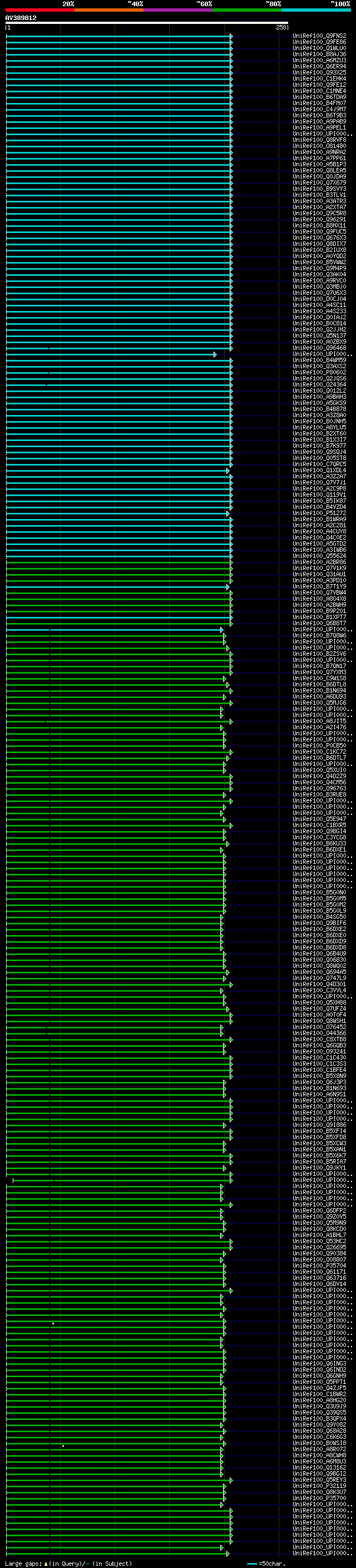Screen dimensions: 356x1568
Task: Select hit label UniRef100_Q9FNS2
Action: point(319,36)
